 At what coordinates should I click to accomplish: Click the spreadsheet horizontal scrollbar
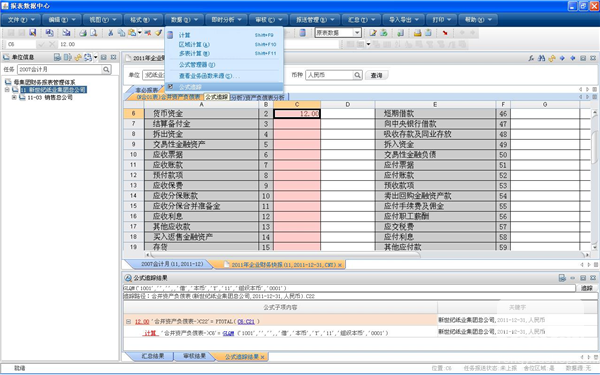285,254
